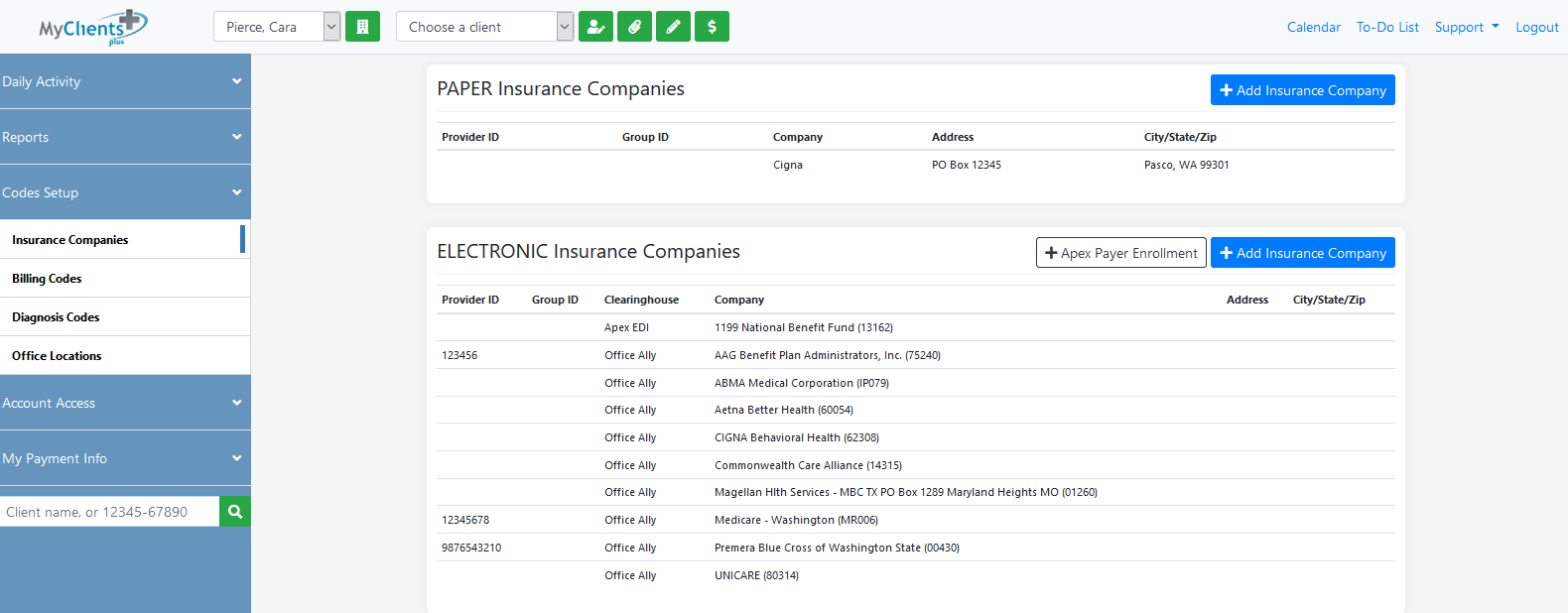This screenshot has width=1568, height=613.
Task: Open the Calendar link
Action: tap(1313, 27)
